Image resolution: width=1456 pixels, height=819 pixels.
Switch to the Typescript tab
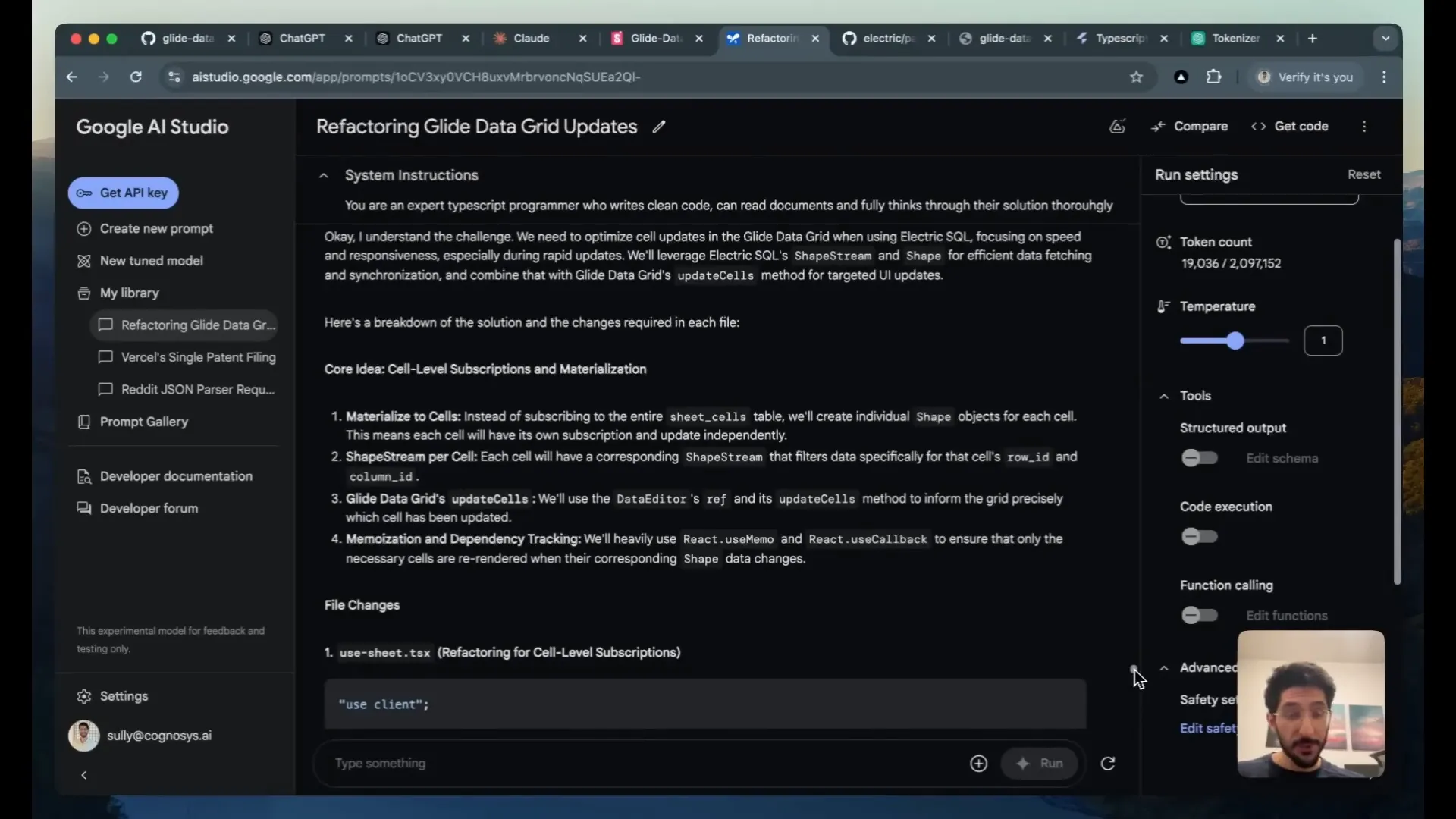coord(1120,39)
